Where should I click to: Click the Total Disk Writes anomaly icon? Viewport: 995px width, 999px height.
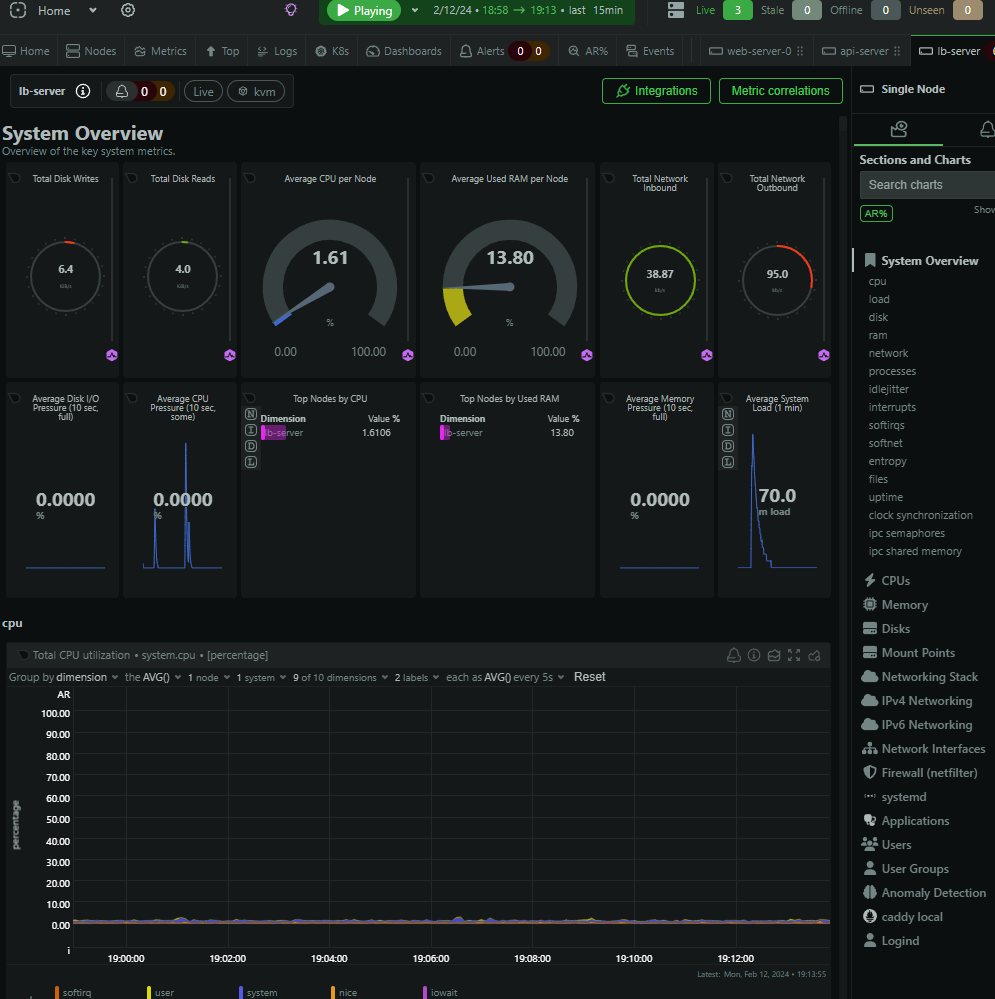coord(113,355)
